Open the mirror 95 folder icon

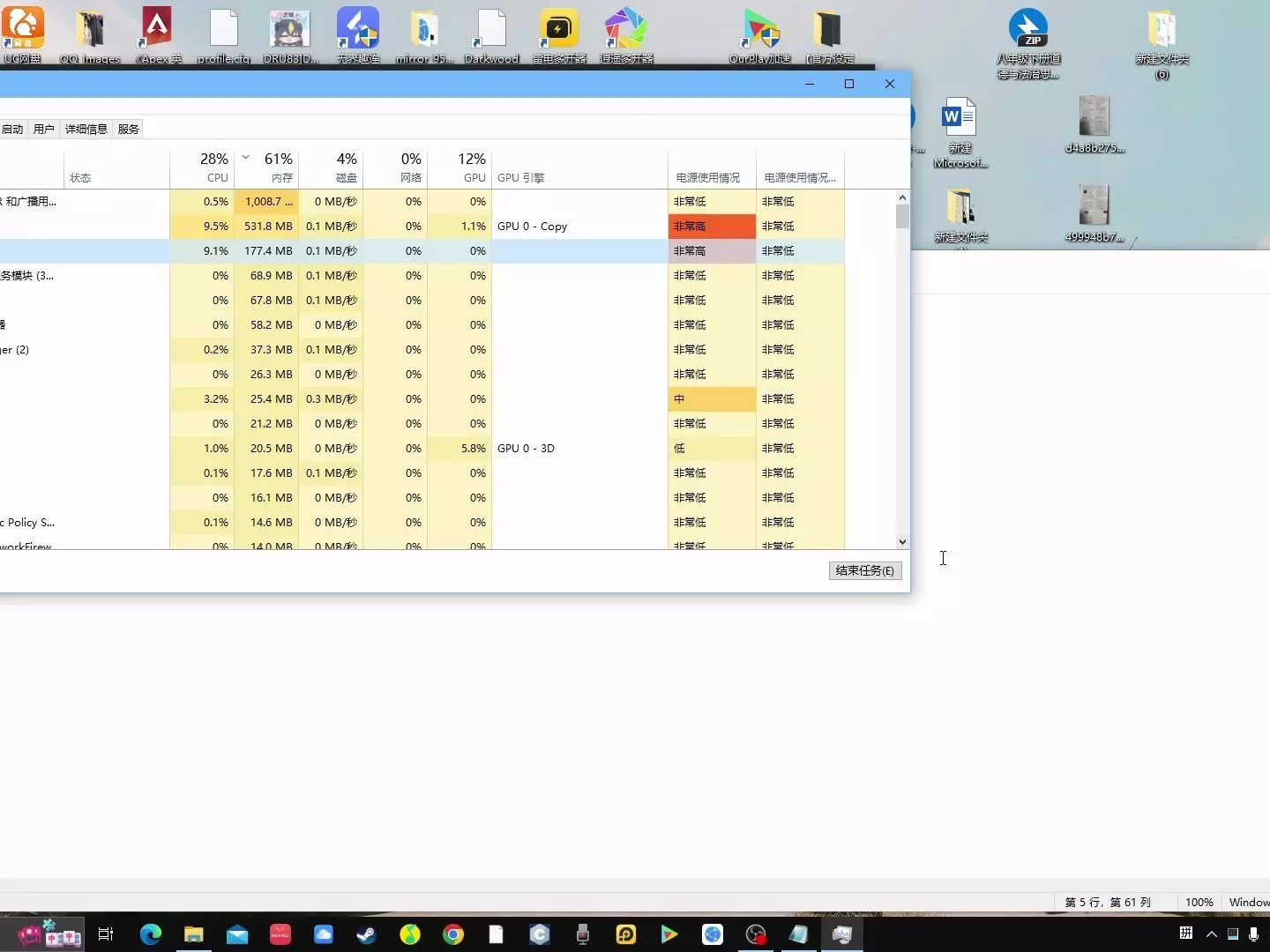[424, 35]
